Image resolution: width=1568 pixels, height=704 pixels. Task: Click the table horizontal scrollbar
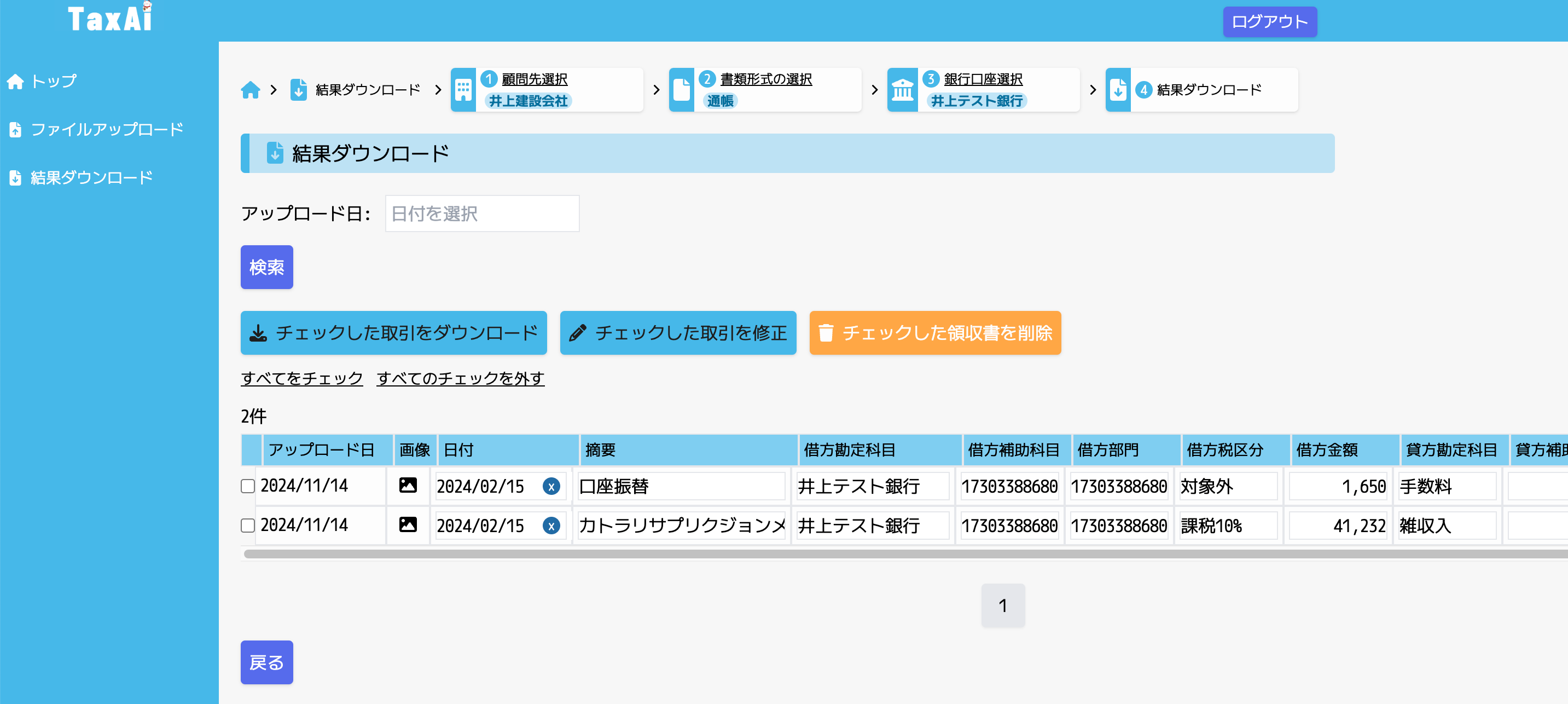[905, 553]
